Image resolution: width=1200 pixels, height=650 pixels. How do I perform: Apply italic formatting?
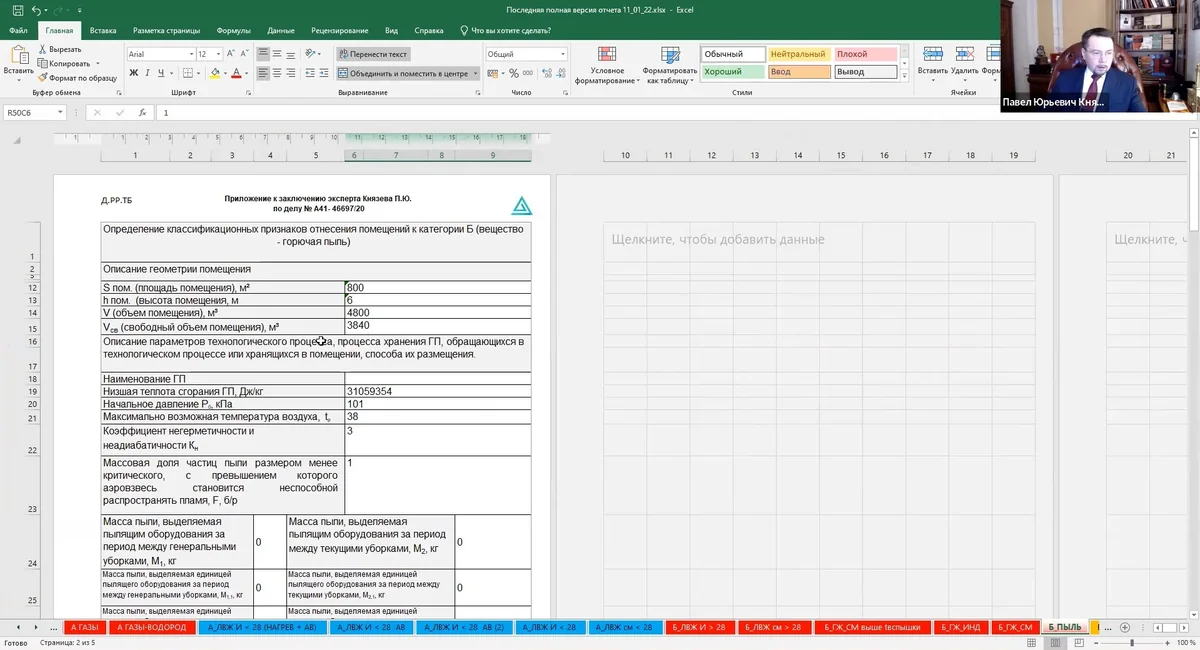click(x=148, y=73)
